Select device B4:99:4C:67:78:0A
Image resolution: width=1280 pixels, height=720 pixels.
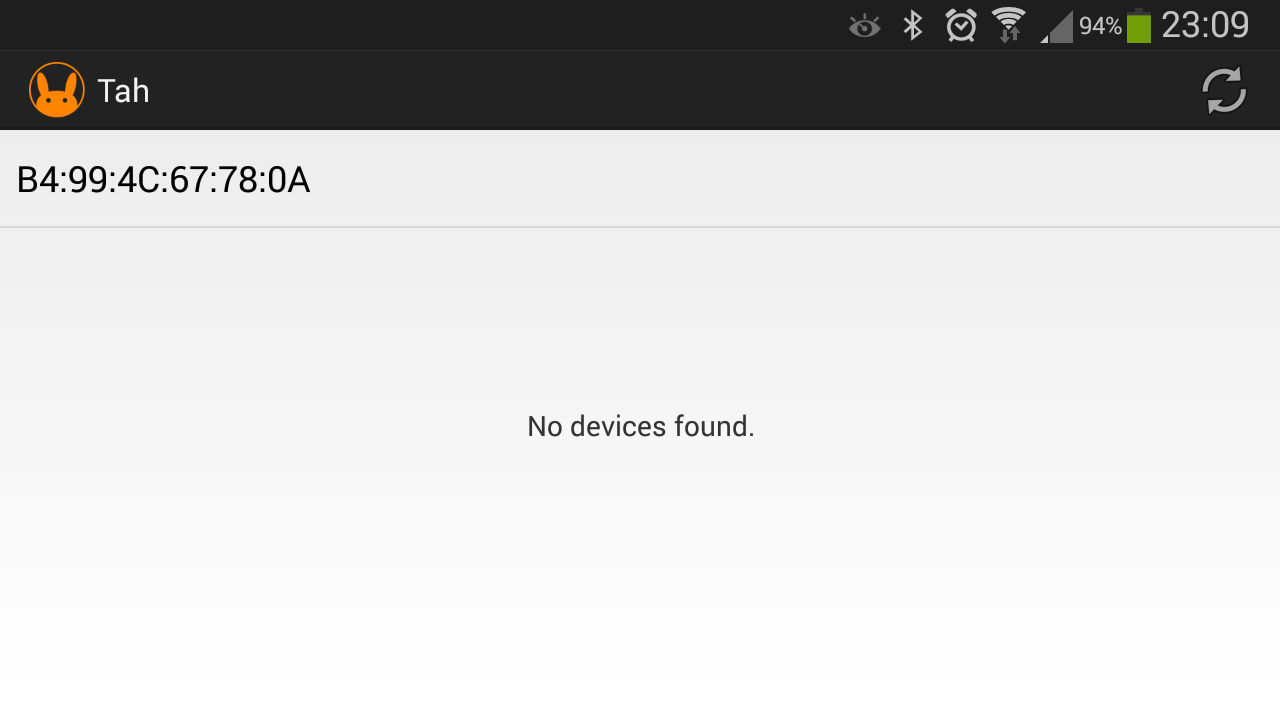tap(163, 180)
